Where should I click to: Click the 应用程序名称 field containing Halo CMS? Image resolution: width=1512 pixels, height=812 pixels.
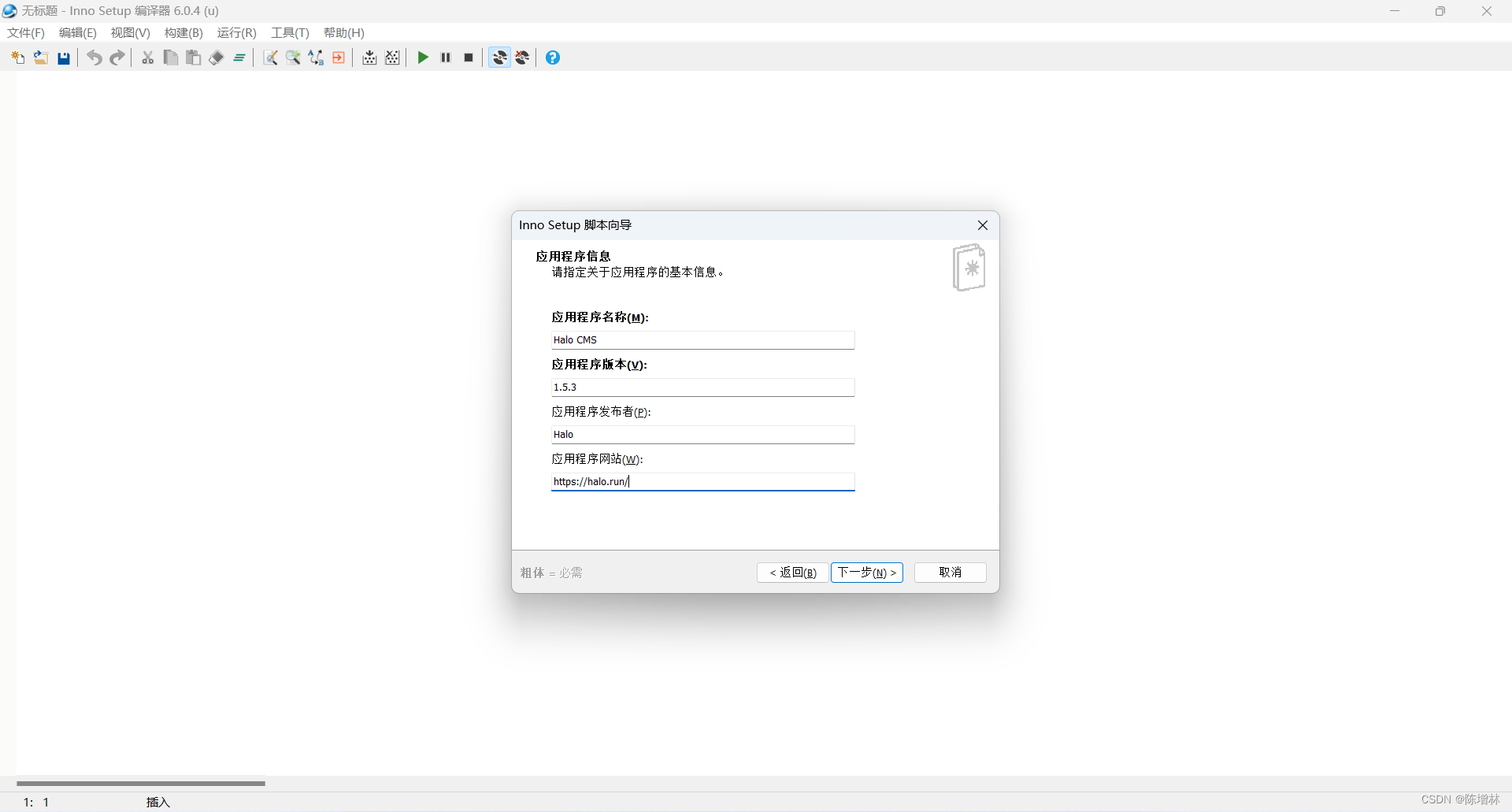702,340
